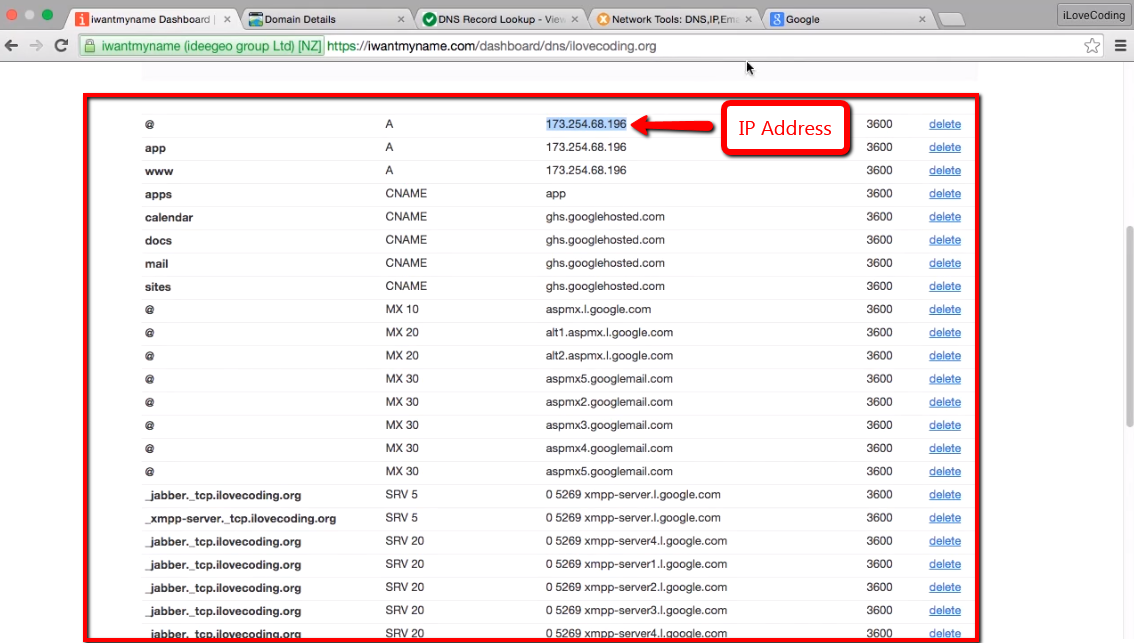Open a new browser tab
1134x643 pixels.
coord(951,19)
